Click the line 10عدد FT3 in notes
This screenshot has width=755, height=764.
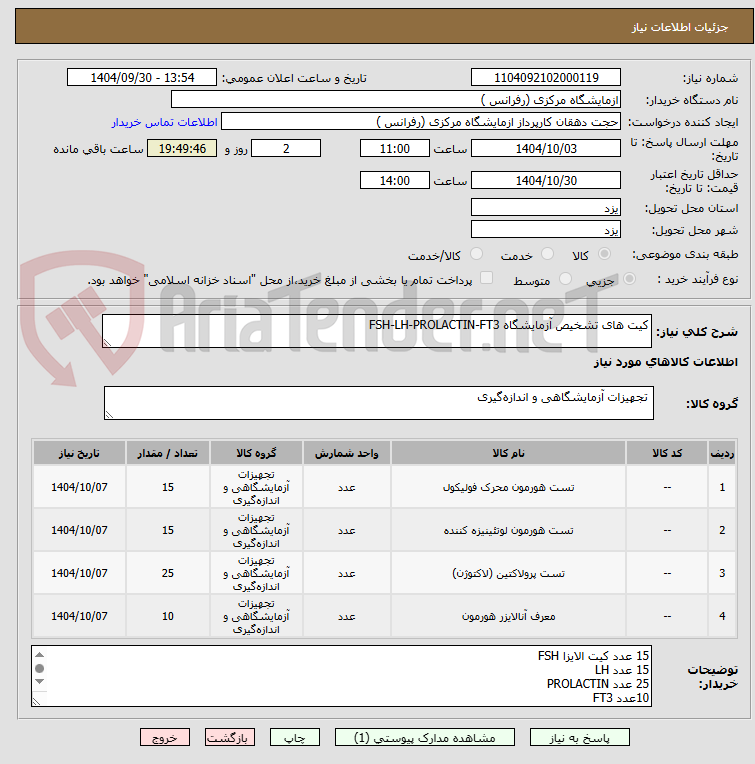[x=621, y=698]
